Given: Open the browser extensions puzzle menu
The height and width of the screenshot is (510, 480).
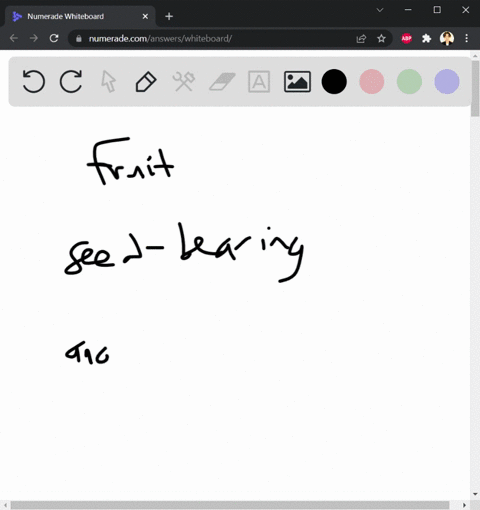Looking at the screenshot, I should click(427, 39).
